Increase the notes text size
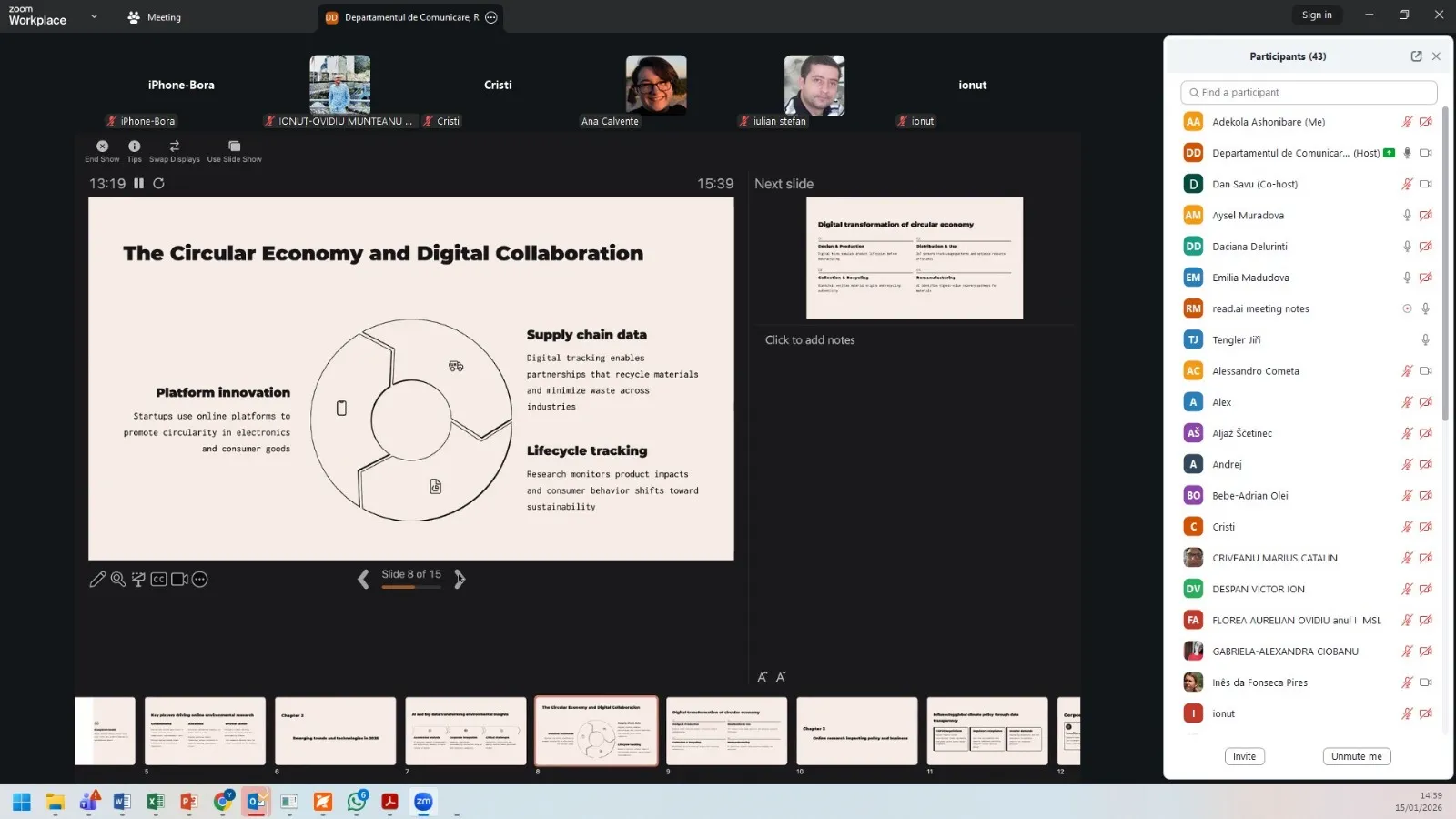This screenshot has height=819, width=1456. pos(763,677)
